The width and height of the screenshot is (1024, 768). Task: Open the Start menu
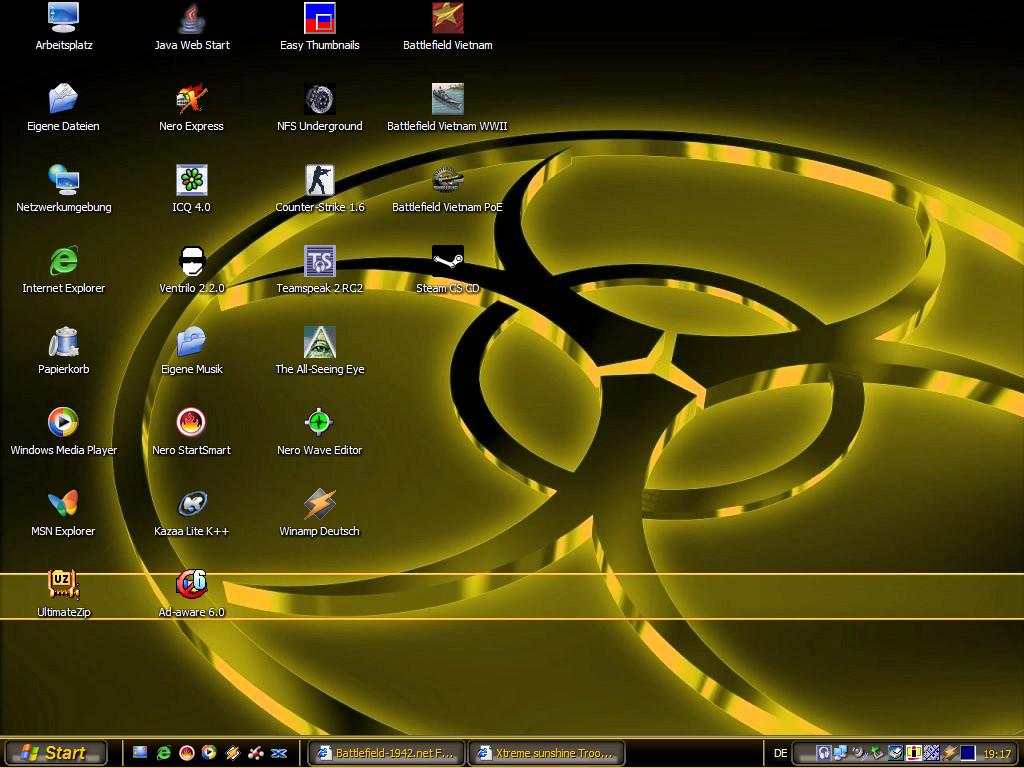(x=56, y=753)
